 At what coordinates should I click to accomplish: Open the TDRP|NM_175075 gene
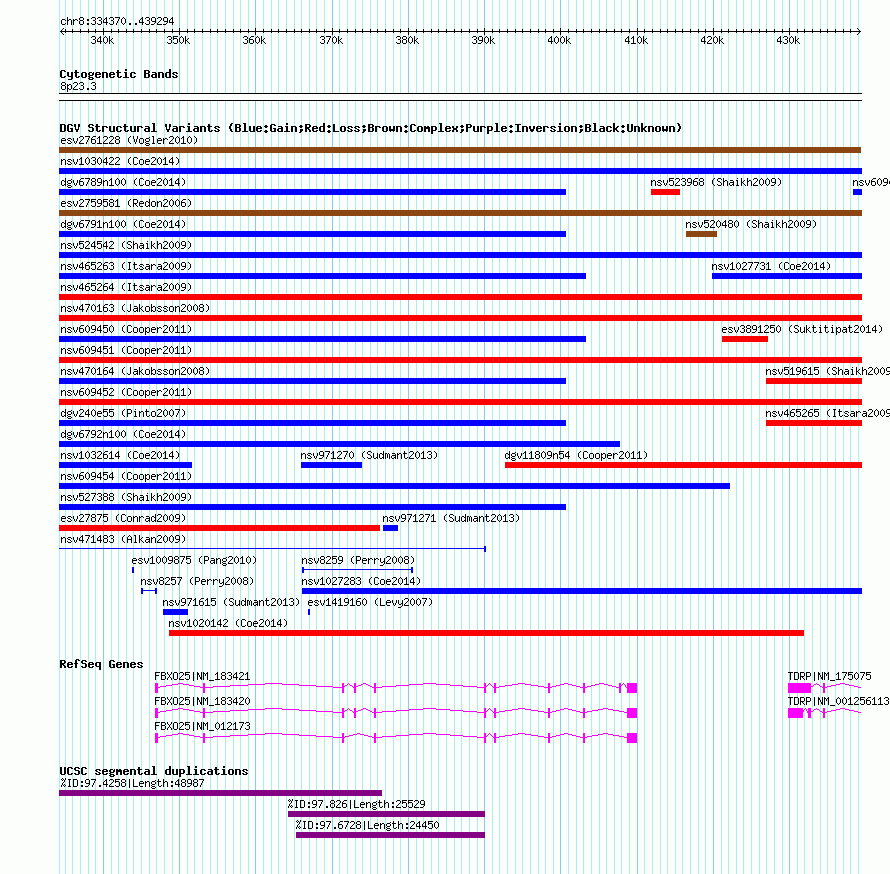(x=824, y=687)
